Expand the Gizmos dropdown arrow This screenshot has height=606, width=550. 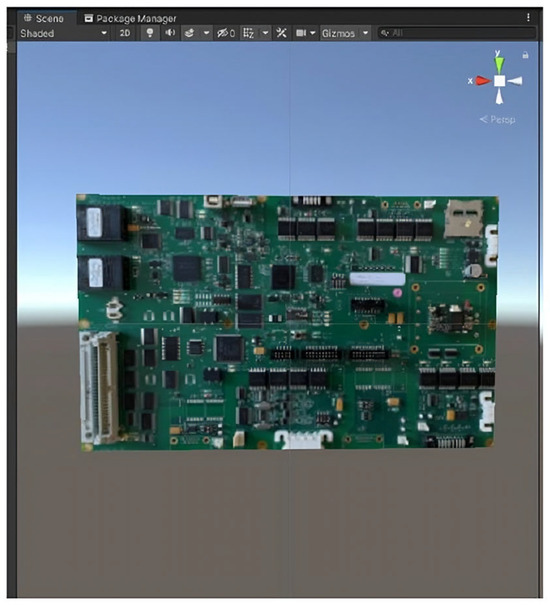tap(365, 33)
